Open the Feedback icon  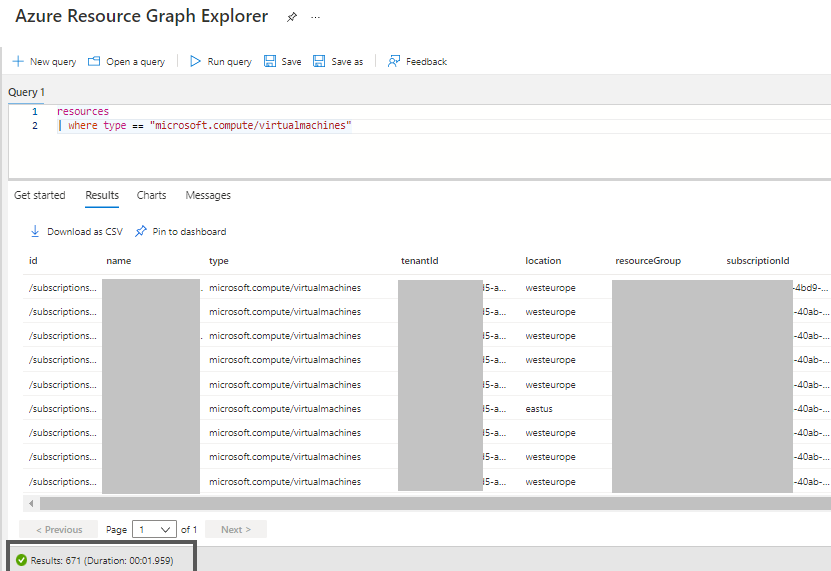[394, 61]
